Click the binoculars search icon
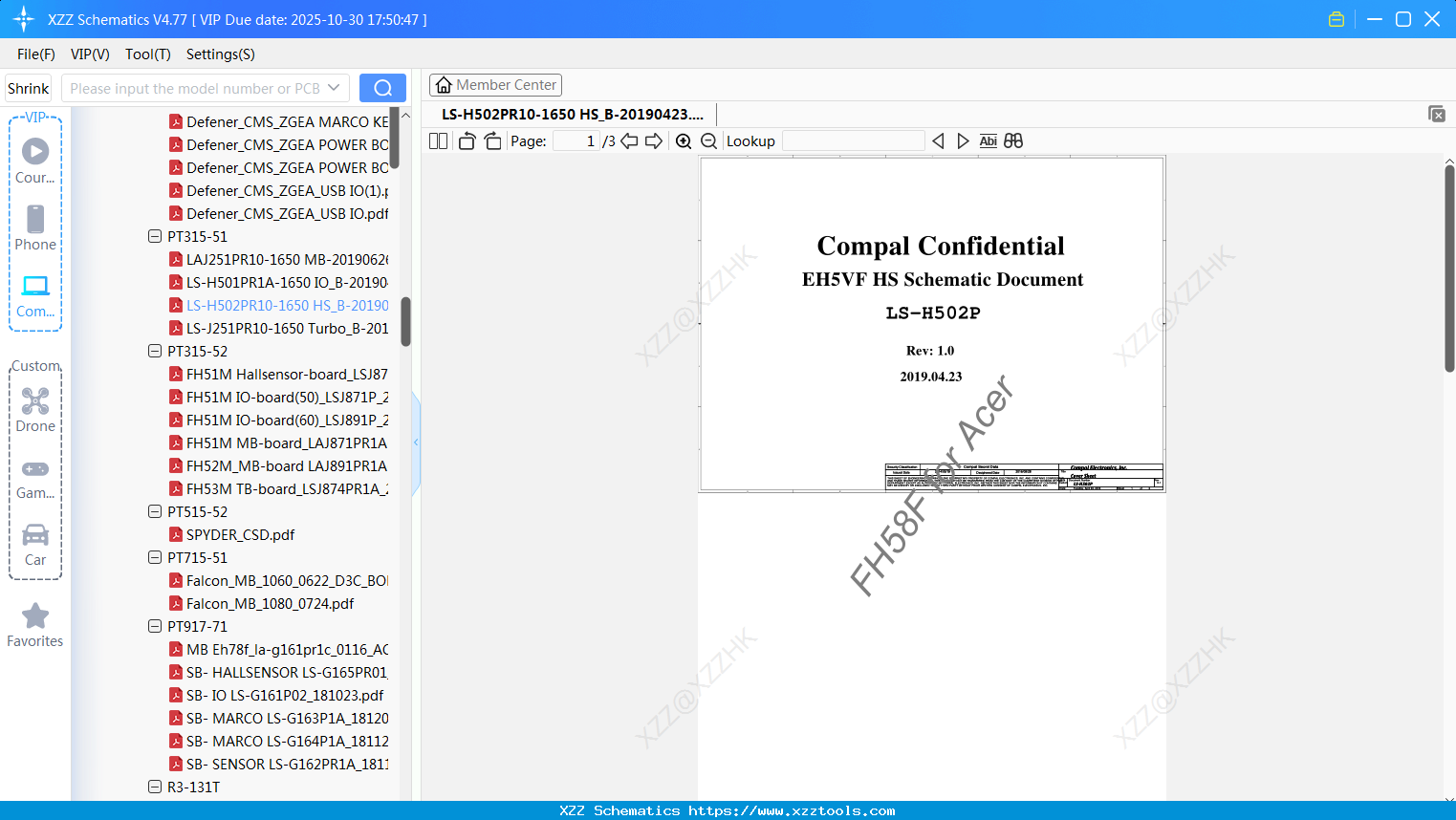The height and width of the screenshot is (820, 1456). coord(1013,141)
